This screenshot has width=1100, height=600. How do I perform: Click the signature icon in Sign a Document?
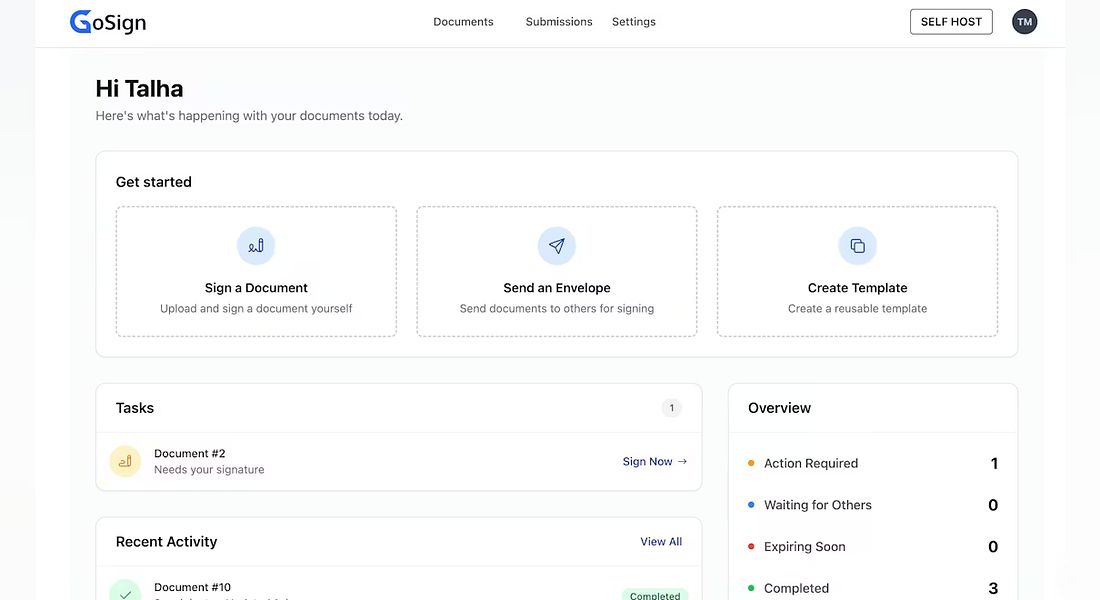tap(256, 246)
